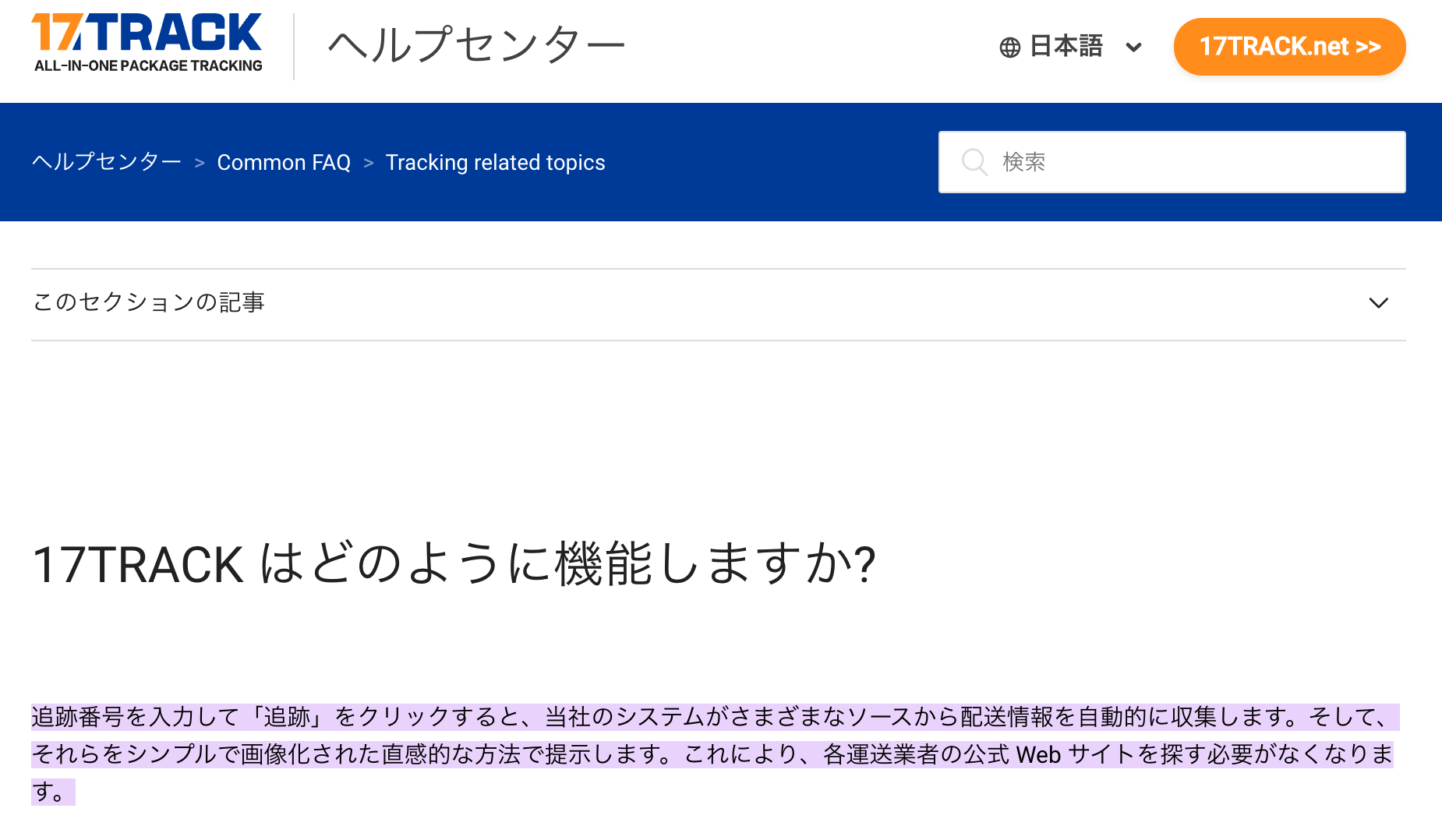Click the ALL-IN-ONE PACKAGE TRACKING tagline

pos(148,66)
